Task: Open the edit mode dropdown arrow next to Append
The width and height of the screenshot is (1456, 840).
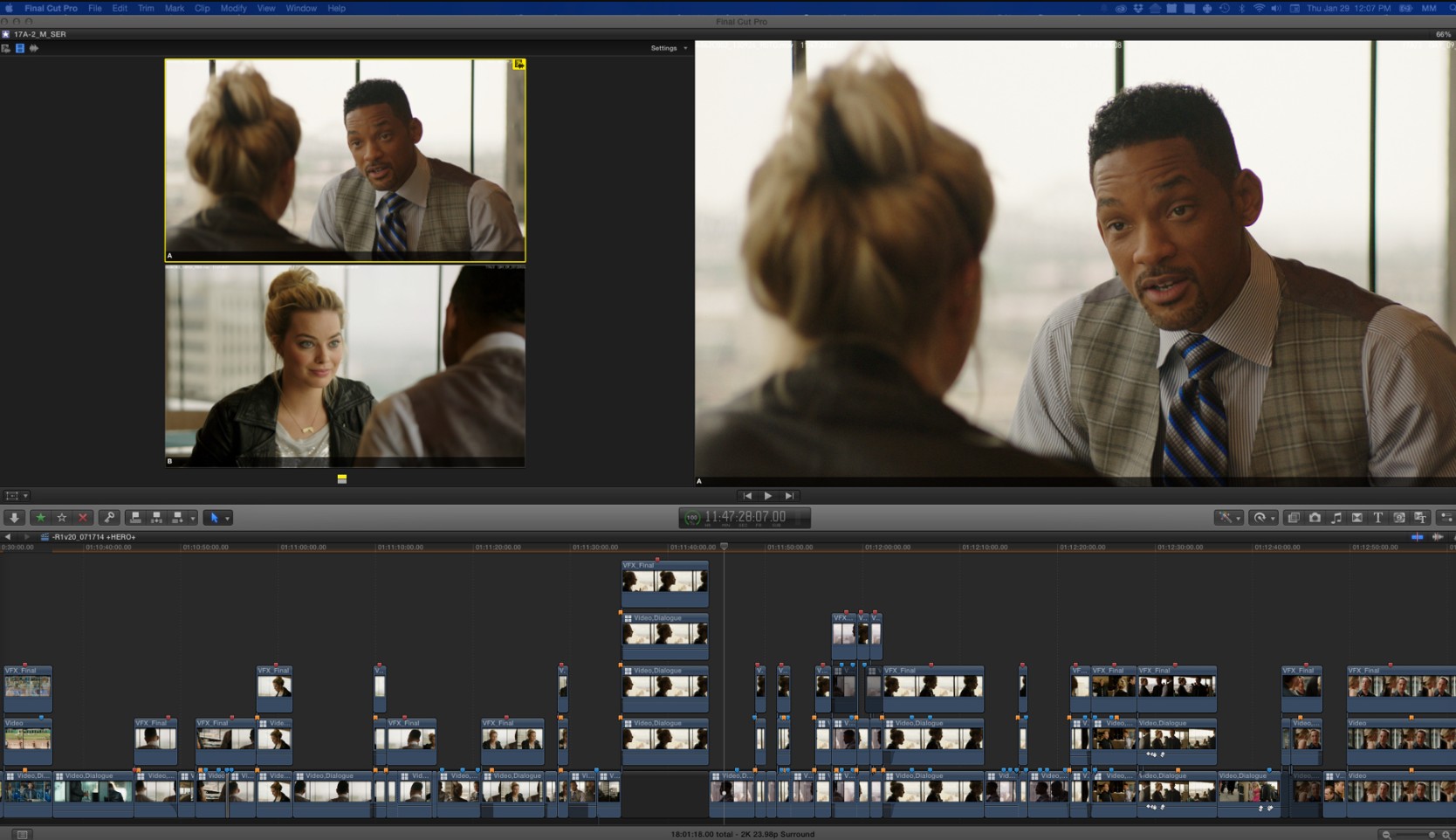Action: point(193,519)
